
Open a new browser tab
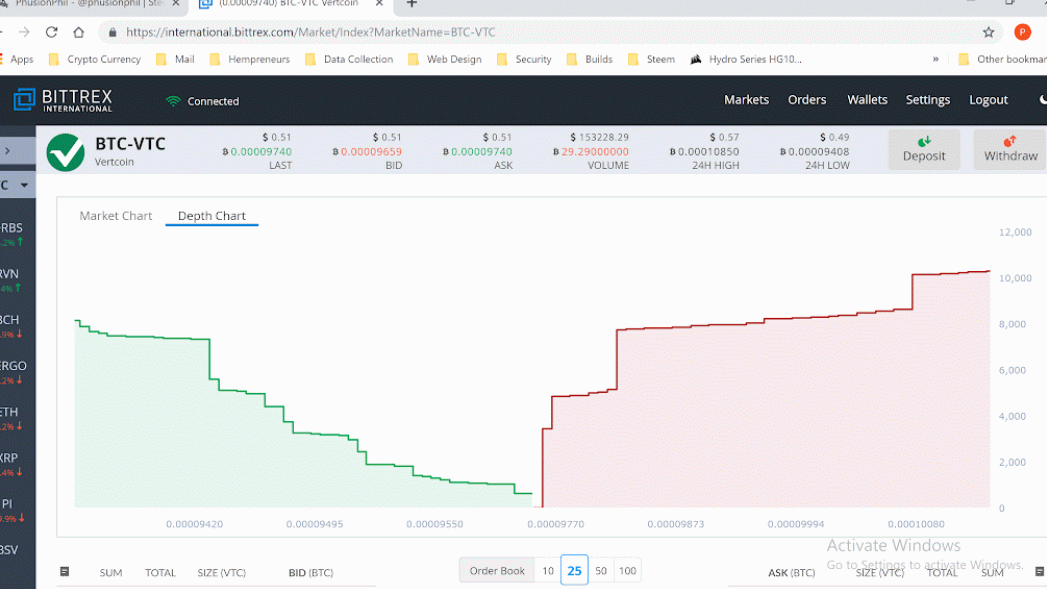coord(412,4)
